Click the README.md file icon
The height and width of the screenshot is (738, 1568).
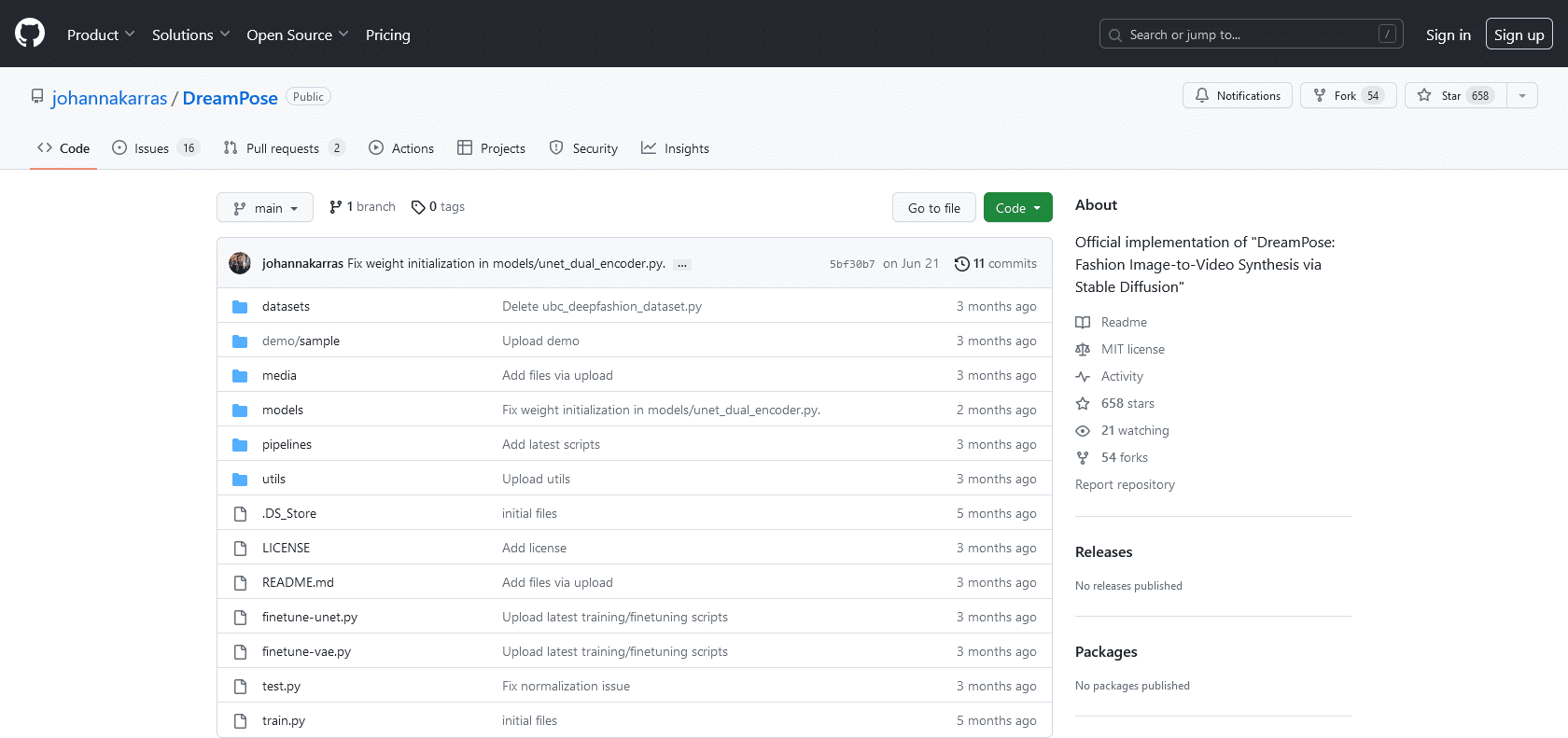(x=240, y=582)
